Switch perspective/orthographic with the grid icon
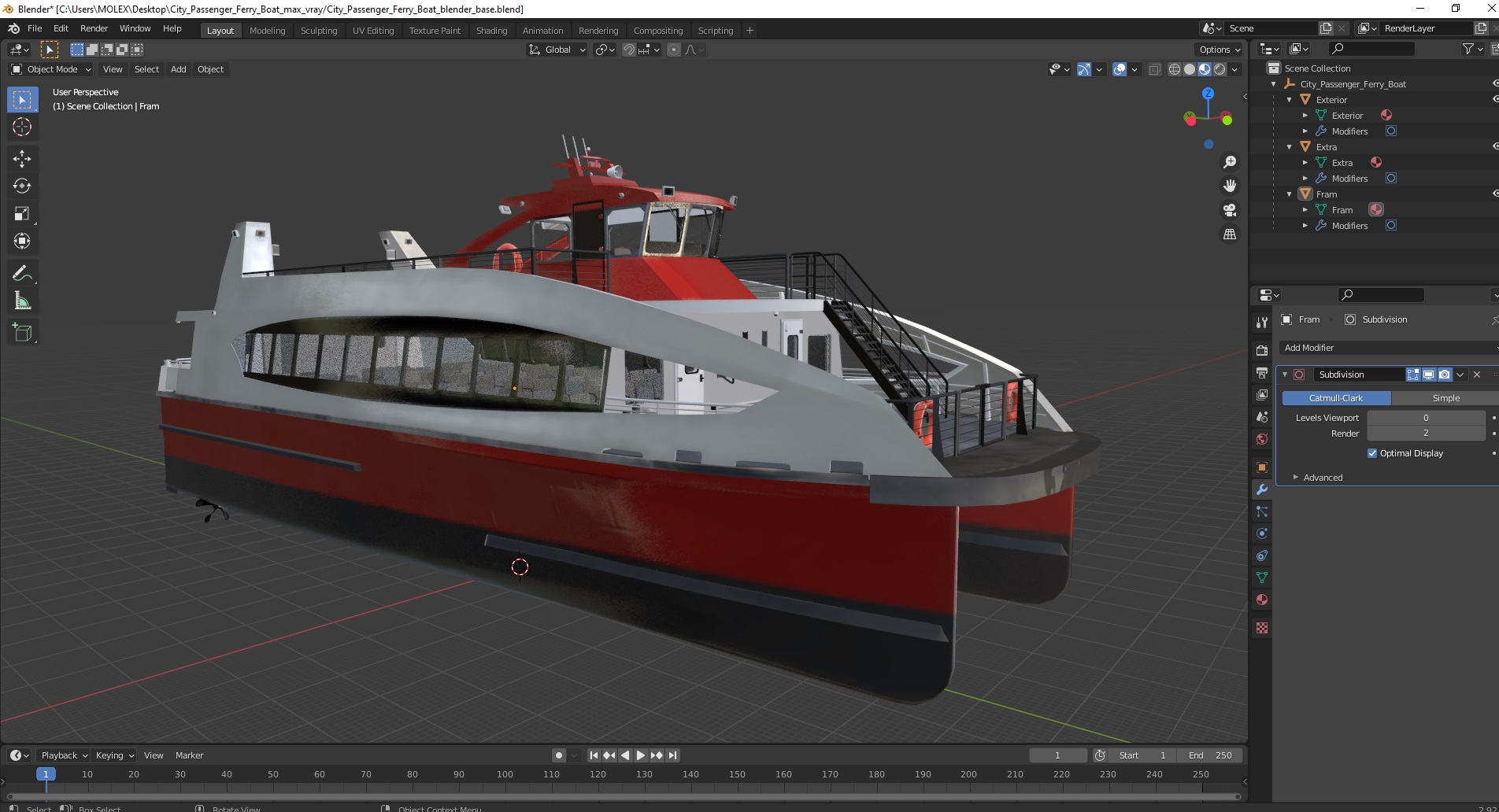Viewport: 1499px width, 812px height. pyautogui.click(x=1230, y=234)
